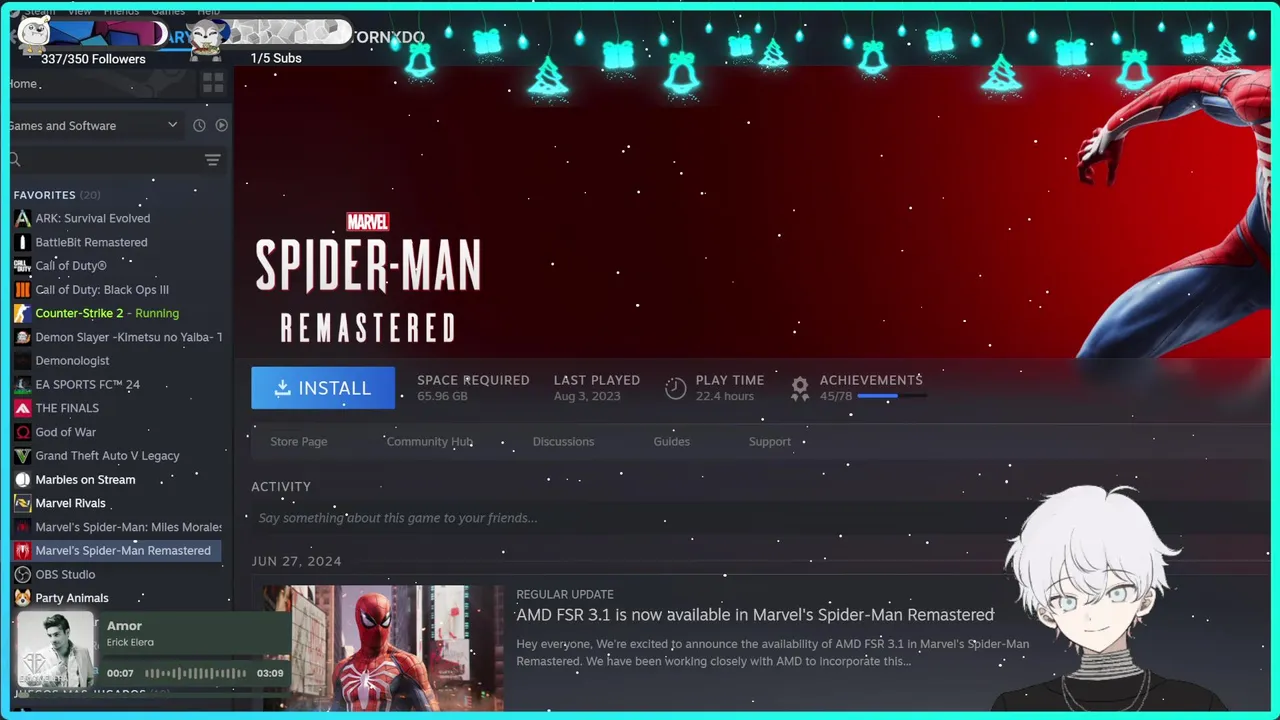This screenshot has height=720, width=1280.
Task: Open the View menu
Action: (x=80, y=11)
